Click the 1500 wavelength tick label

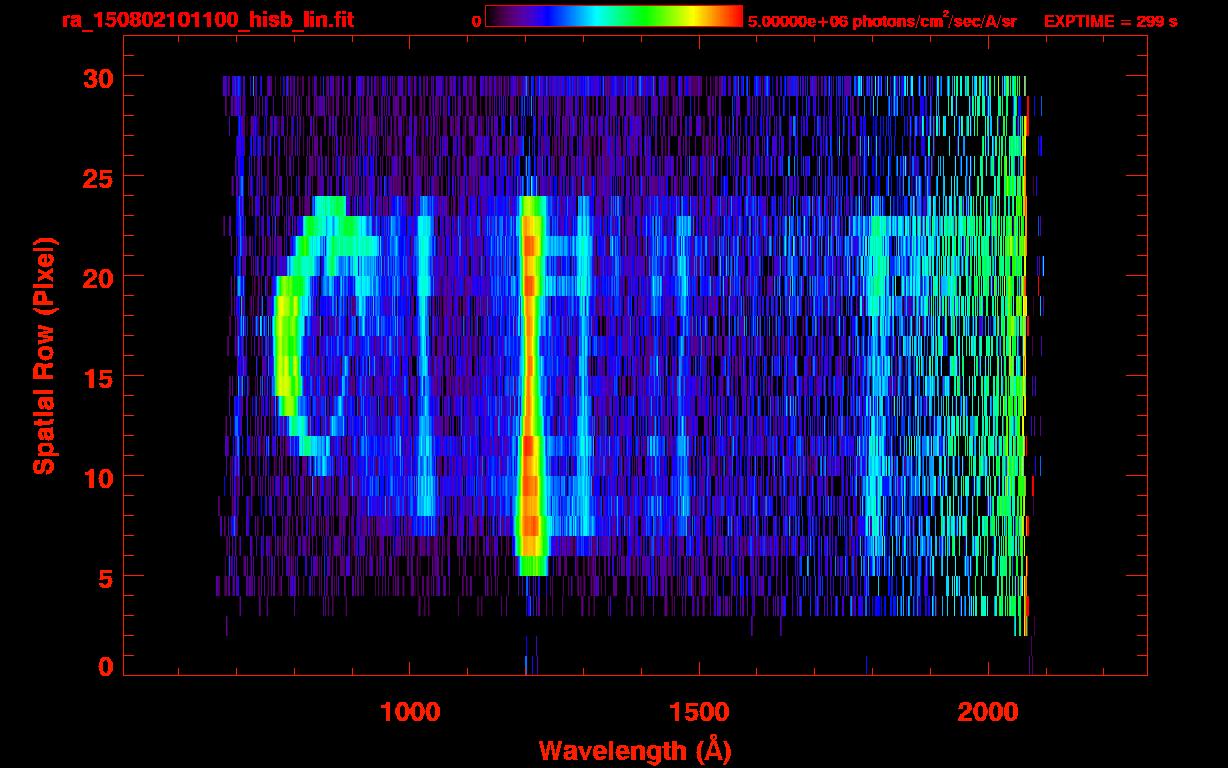(x=698, y=712)
